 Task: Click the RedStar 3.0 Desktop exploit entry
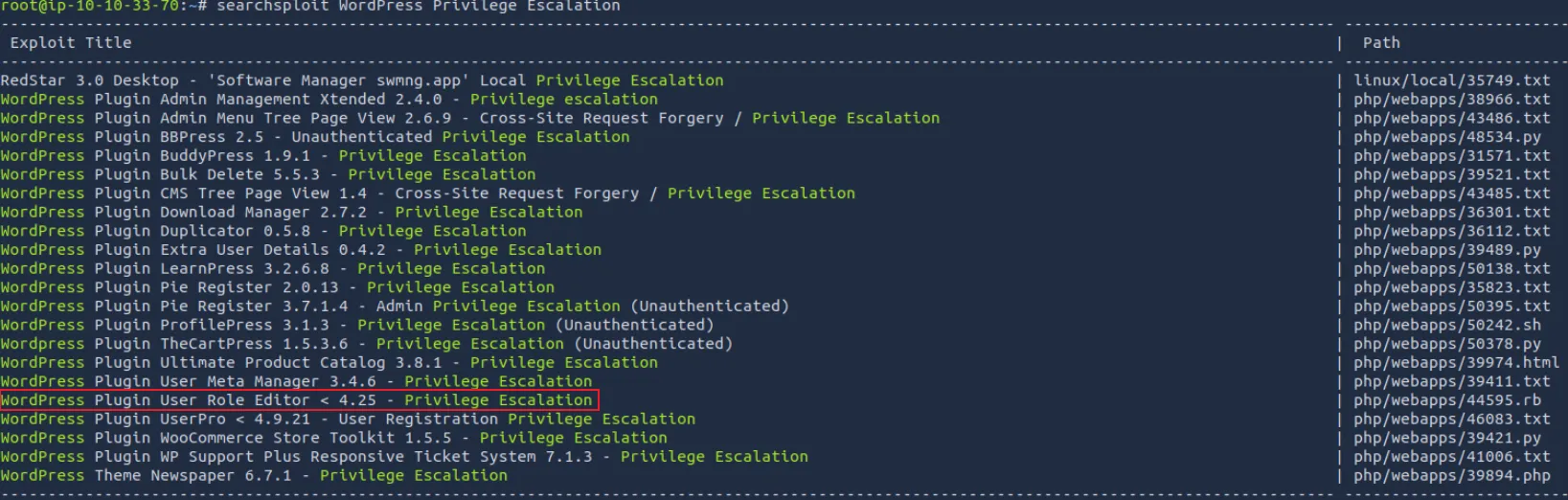(x=362, y=80)
